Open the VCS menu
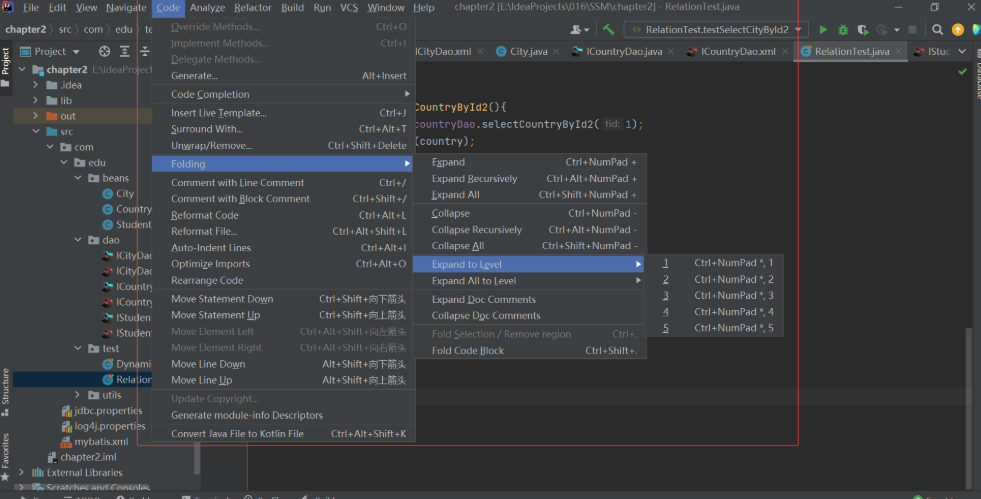981x499 pixels. pyautogui.click(x=349, y=8)
